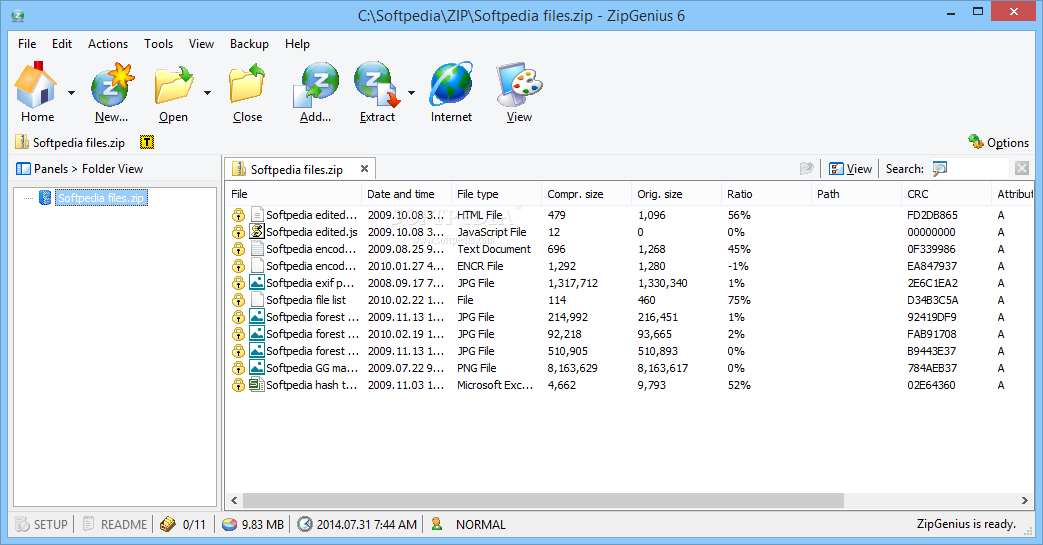Click the Excel icon of Softpedia hash row

257,385
